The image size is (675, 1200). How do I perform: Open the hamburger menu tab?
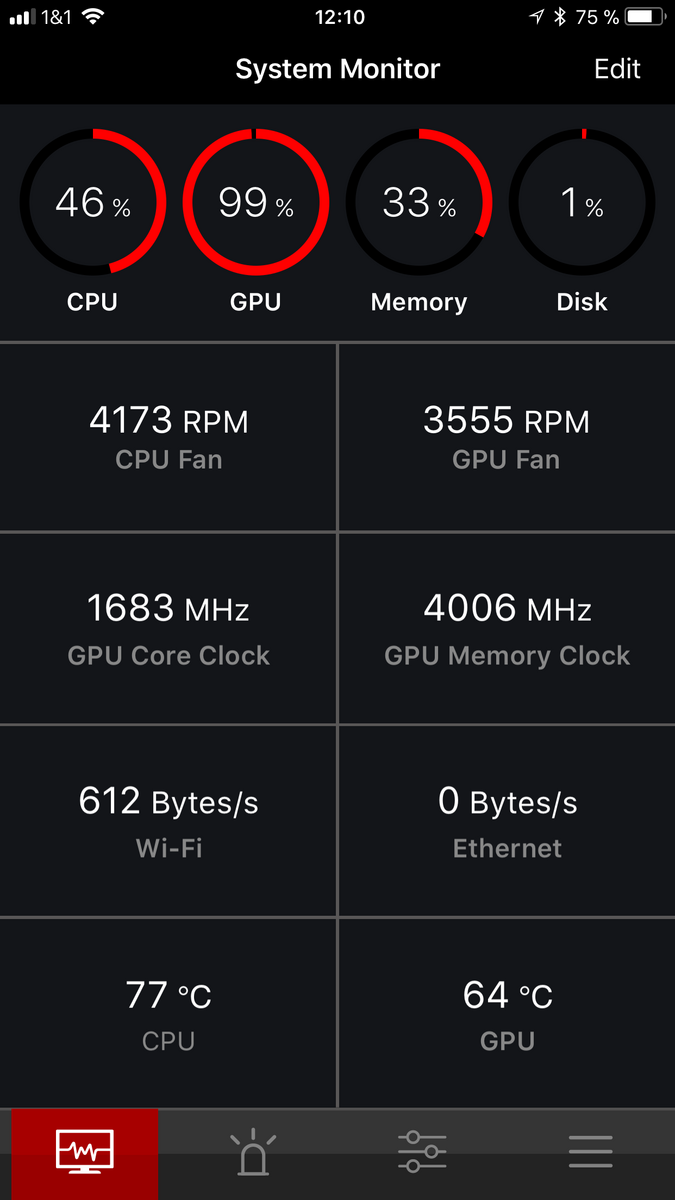[590, 1153]
